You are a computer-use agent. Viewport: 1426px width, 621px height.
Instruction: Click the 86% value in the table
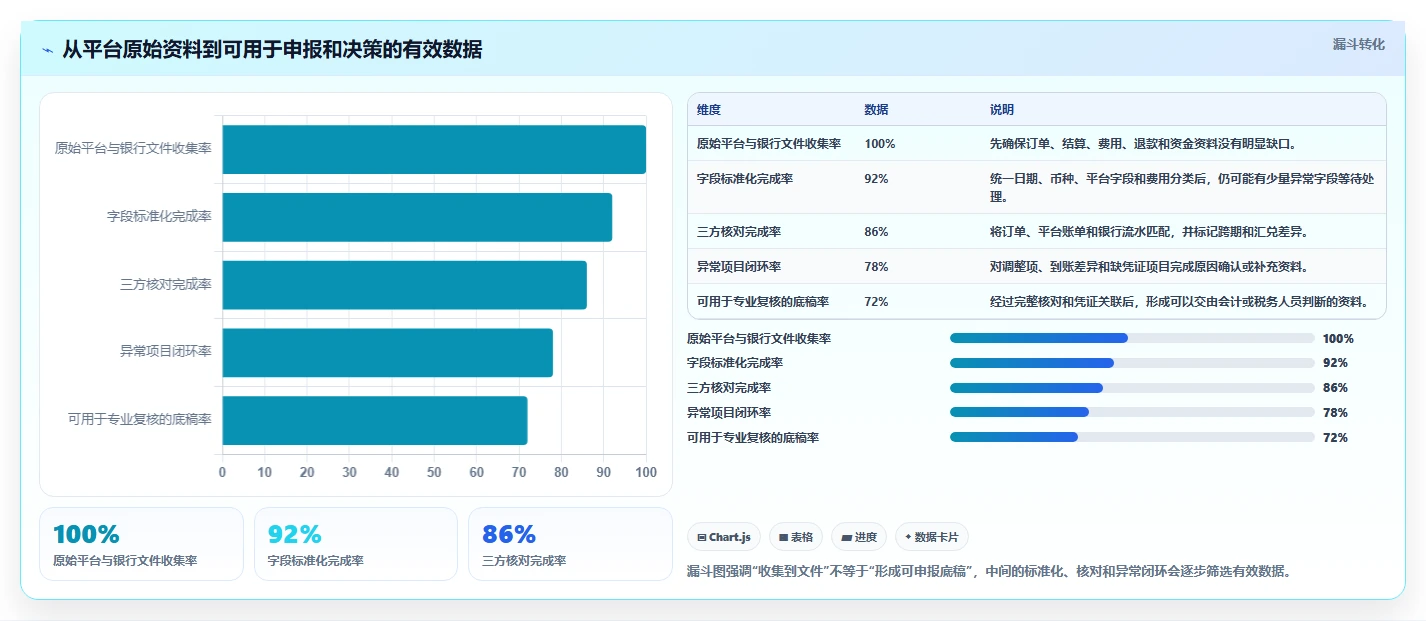pyautogui.click(x=876, y=231)
